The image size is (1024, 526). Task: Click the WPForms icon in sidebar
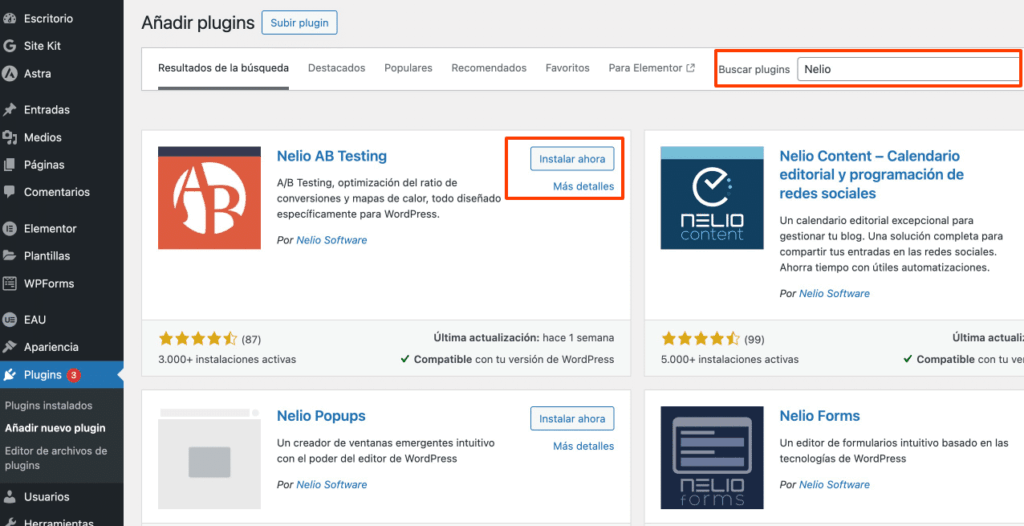(x=9, y=284)
